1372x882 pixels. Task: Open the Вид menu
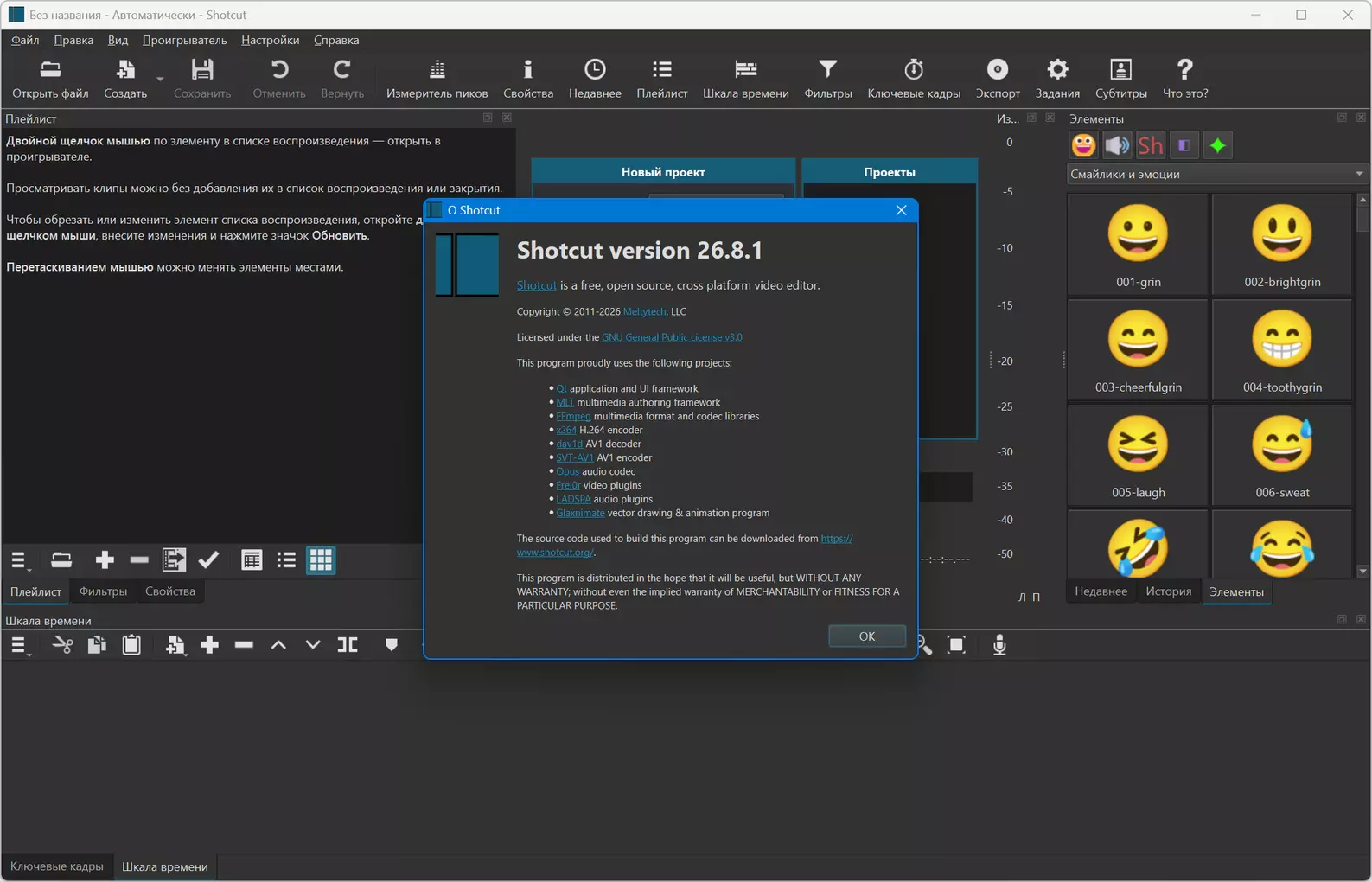click(118, 40)
